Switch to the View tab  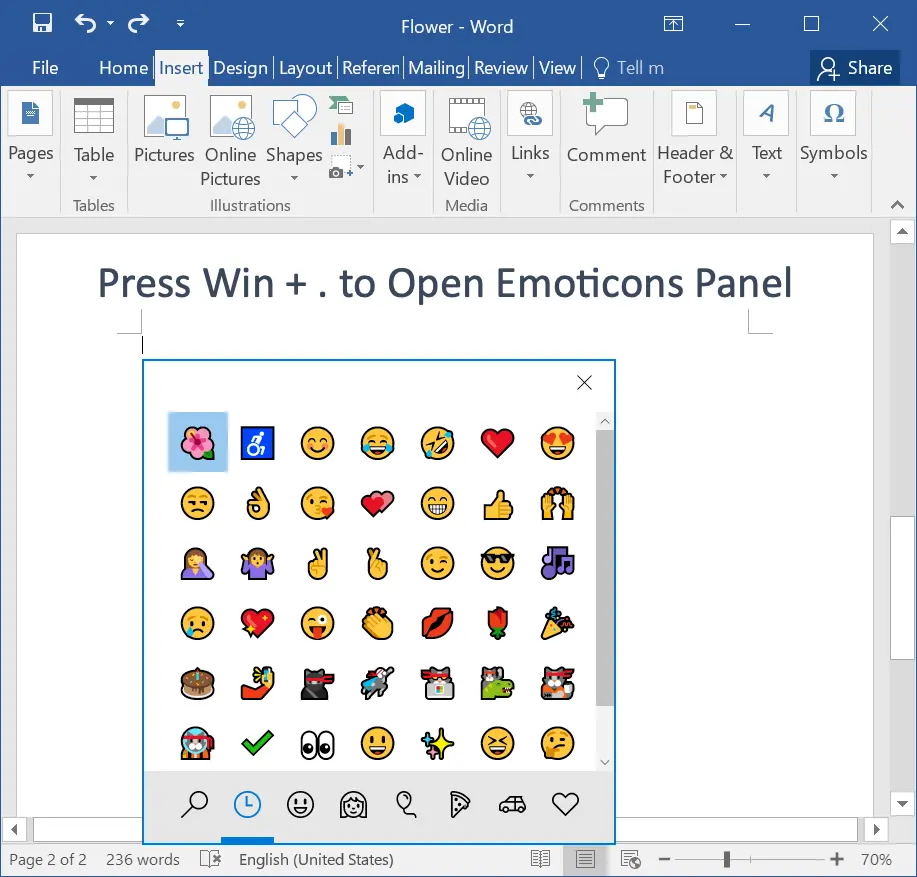click(557, 68)
